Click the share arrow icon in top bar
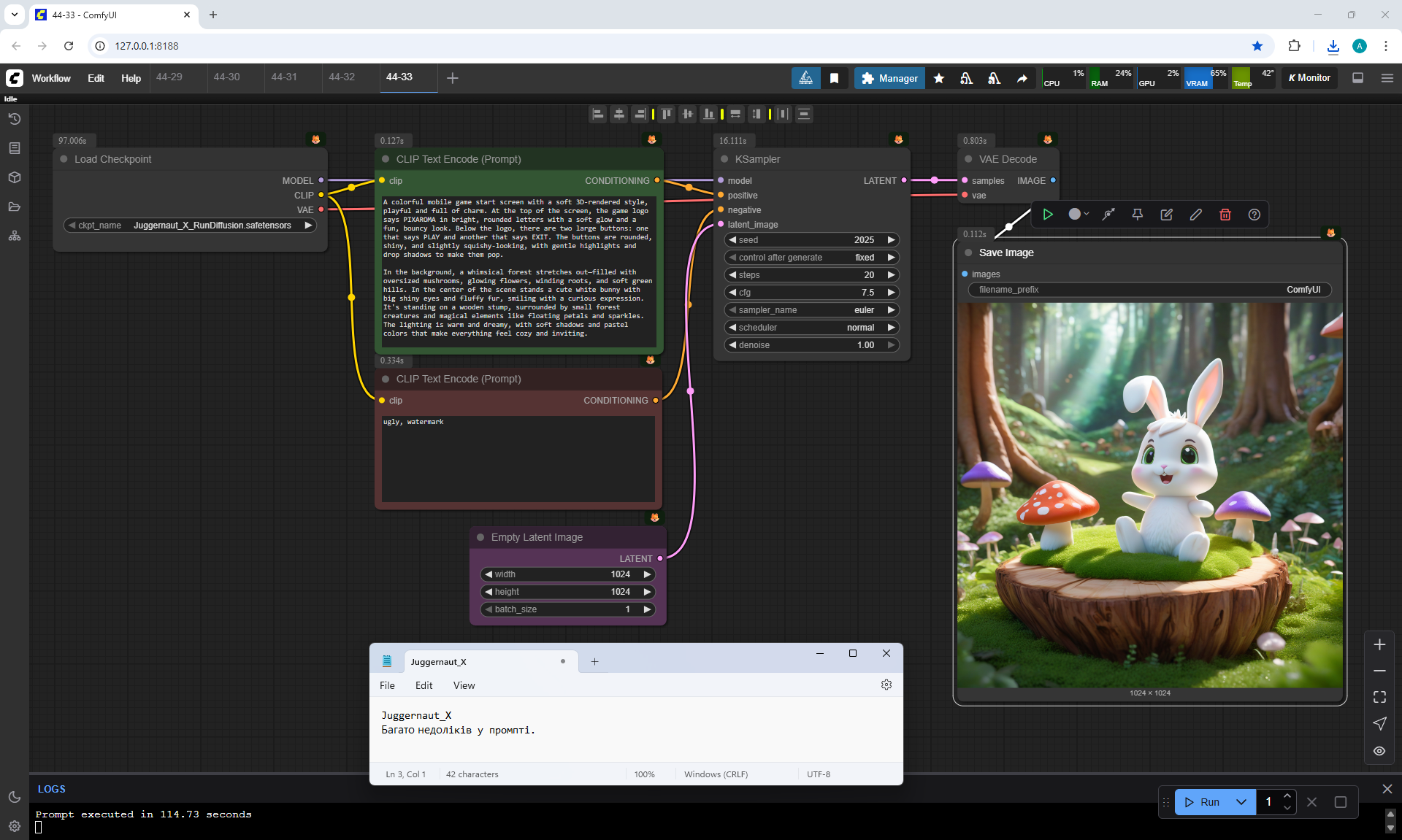 pyautogui.click(x=1022, y=78)
